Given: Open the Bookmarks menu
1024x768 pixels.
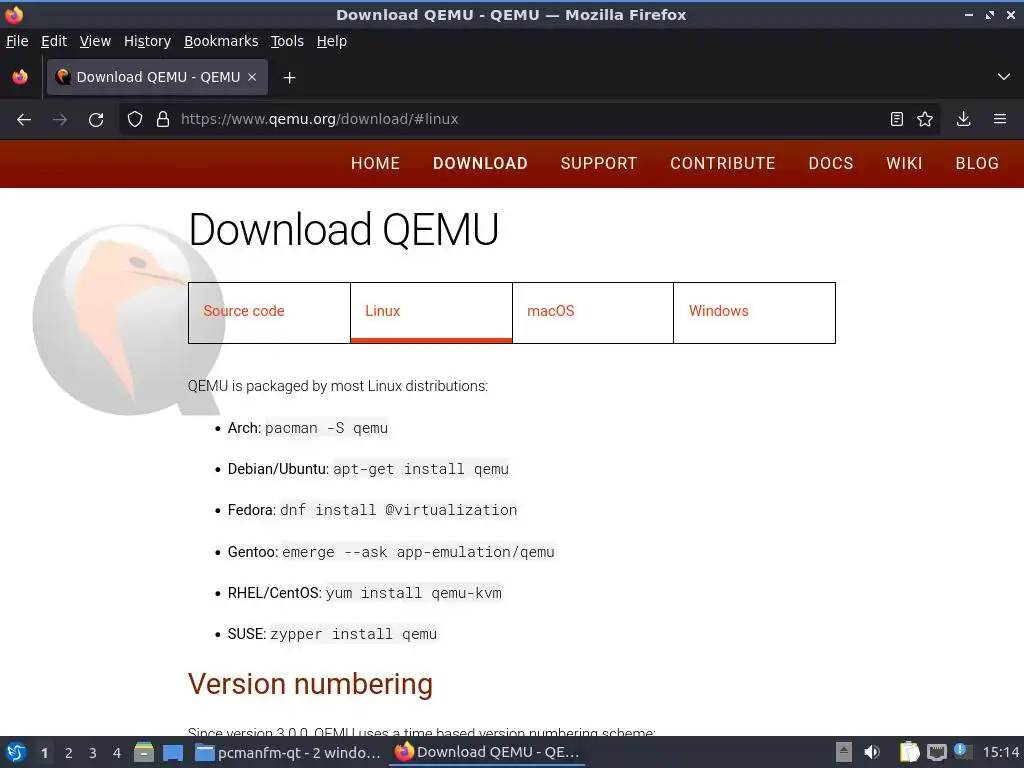Looking at the screenshot, I should (x=221, y=41).
